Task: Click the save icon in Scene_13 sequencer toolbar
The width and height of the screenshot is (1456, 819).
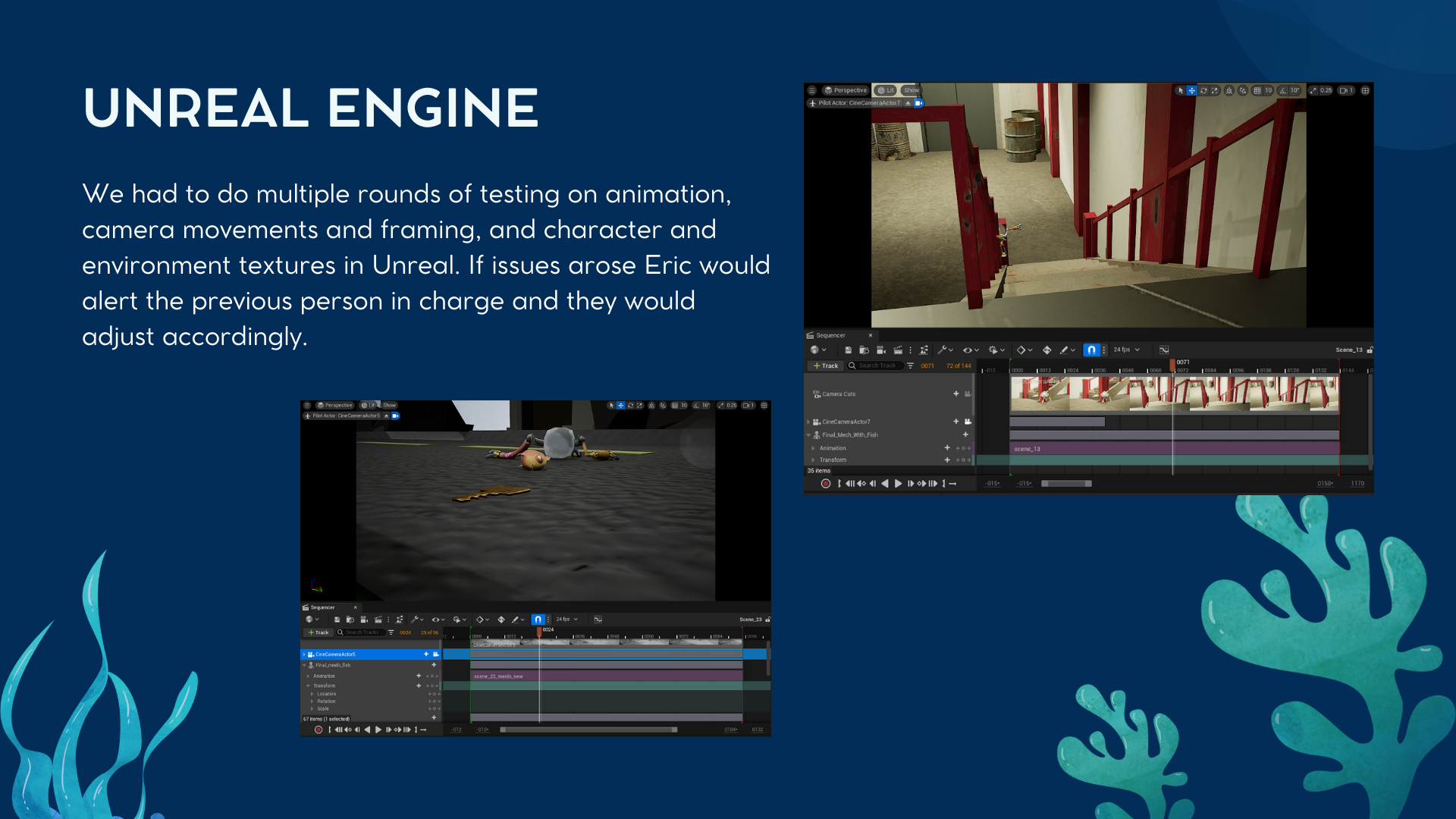Action: click(848, 350)
